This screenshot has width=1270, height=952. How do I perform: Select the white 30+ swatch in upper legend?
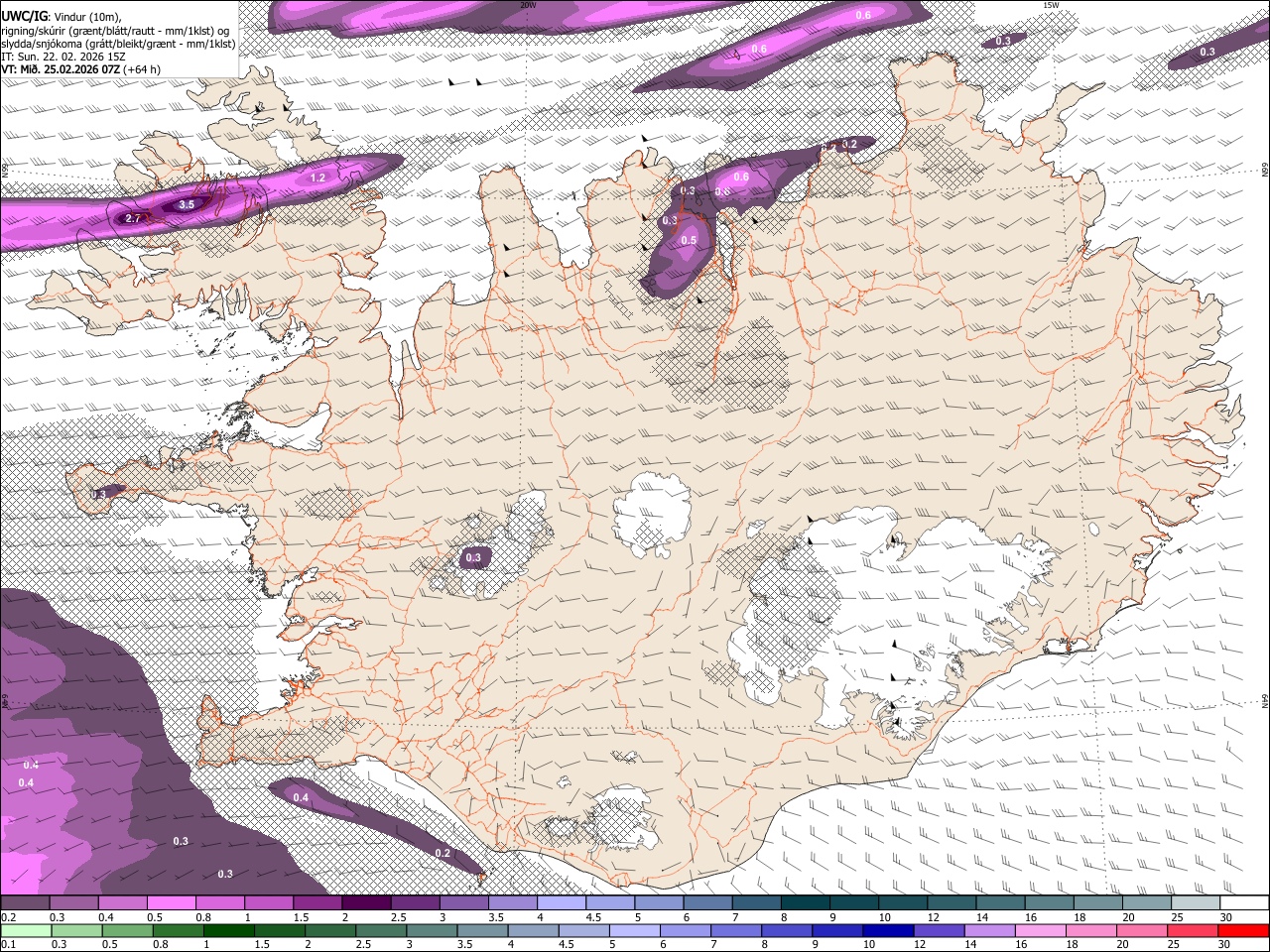tap(1244, 903)
